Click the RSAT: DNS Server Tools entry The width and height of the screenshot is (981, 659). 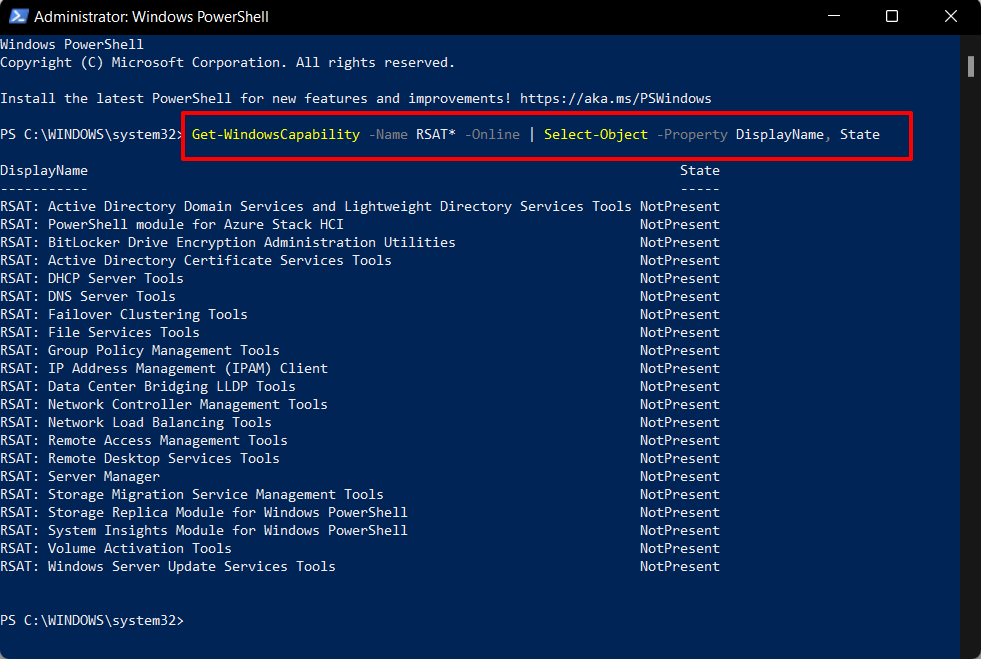coord(91,296)
